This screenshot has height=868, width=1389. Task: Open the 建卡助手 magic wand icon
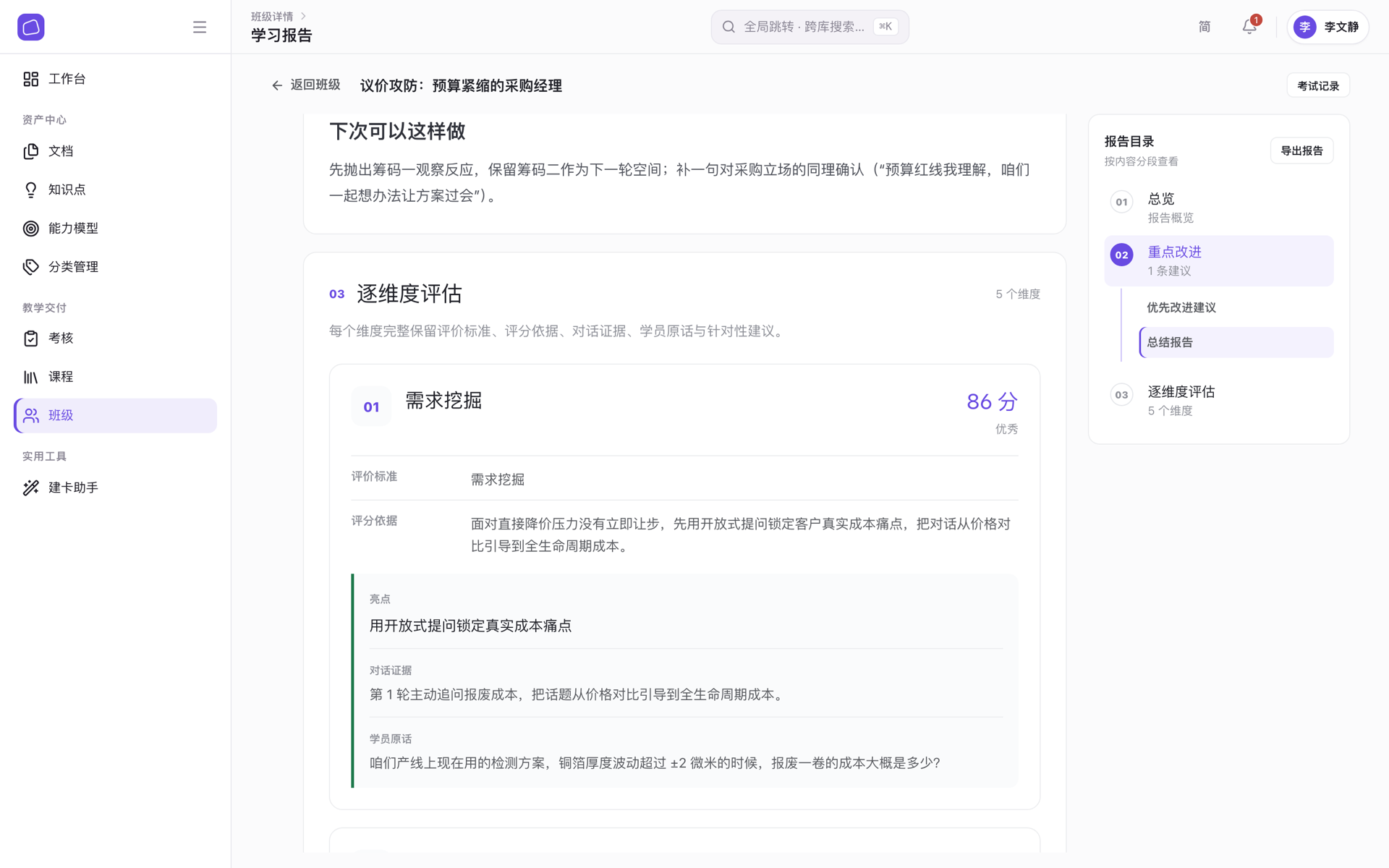pyautogui.click(x=31, y=488)
